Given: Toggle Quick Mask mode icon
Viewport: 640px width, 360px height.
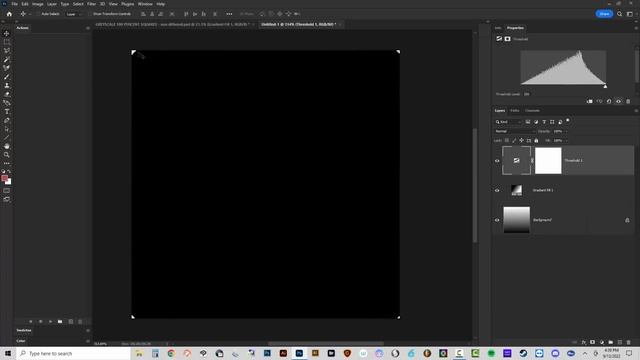Looking at the screenshot, I should [7, 191].
